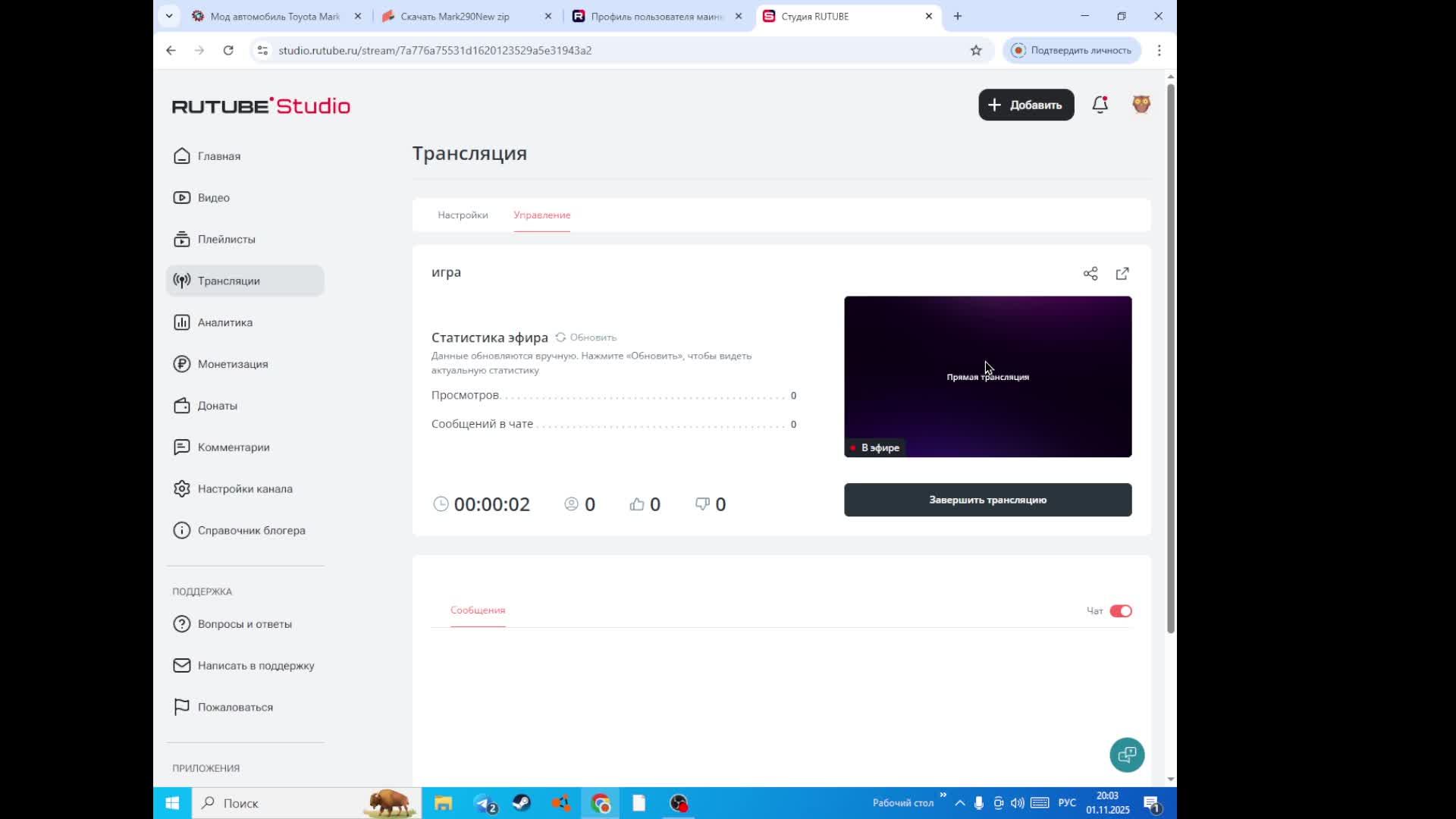Screen dimensions: 1456x819
Task: Disable the Чат toggle
Action: click(x=1120, y=611)
